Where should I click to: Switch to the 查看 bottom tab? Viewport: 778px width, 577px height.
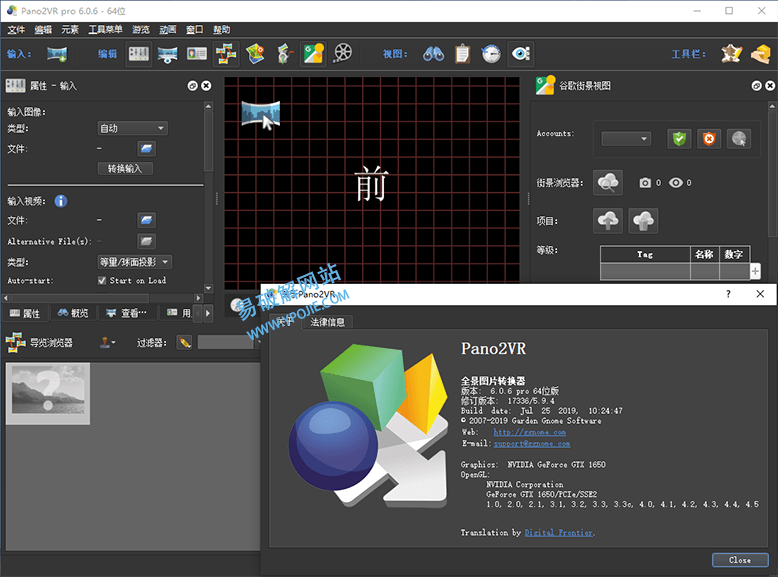click(128, 313)
